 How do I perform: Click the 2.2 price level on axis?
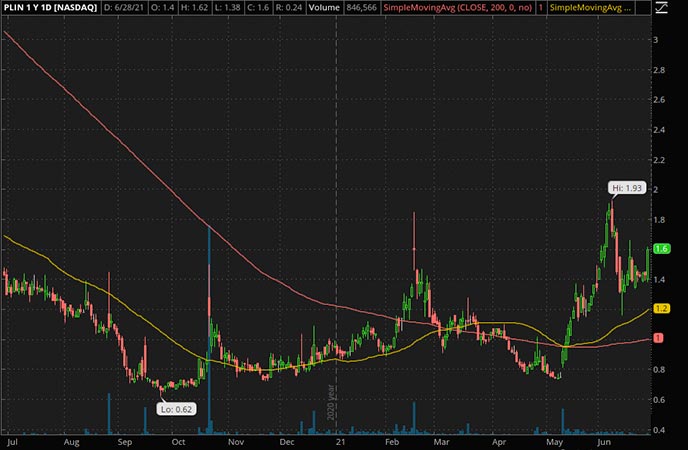(x=659, y=160)
